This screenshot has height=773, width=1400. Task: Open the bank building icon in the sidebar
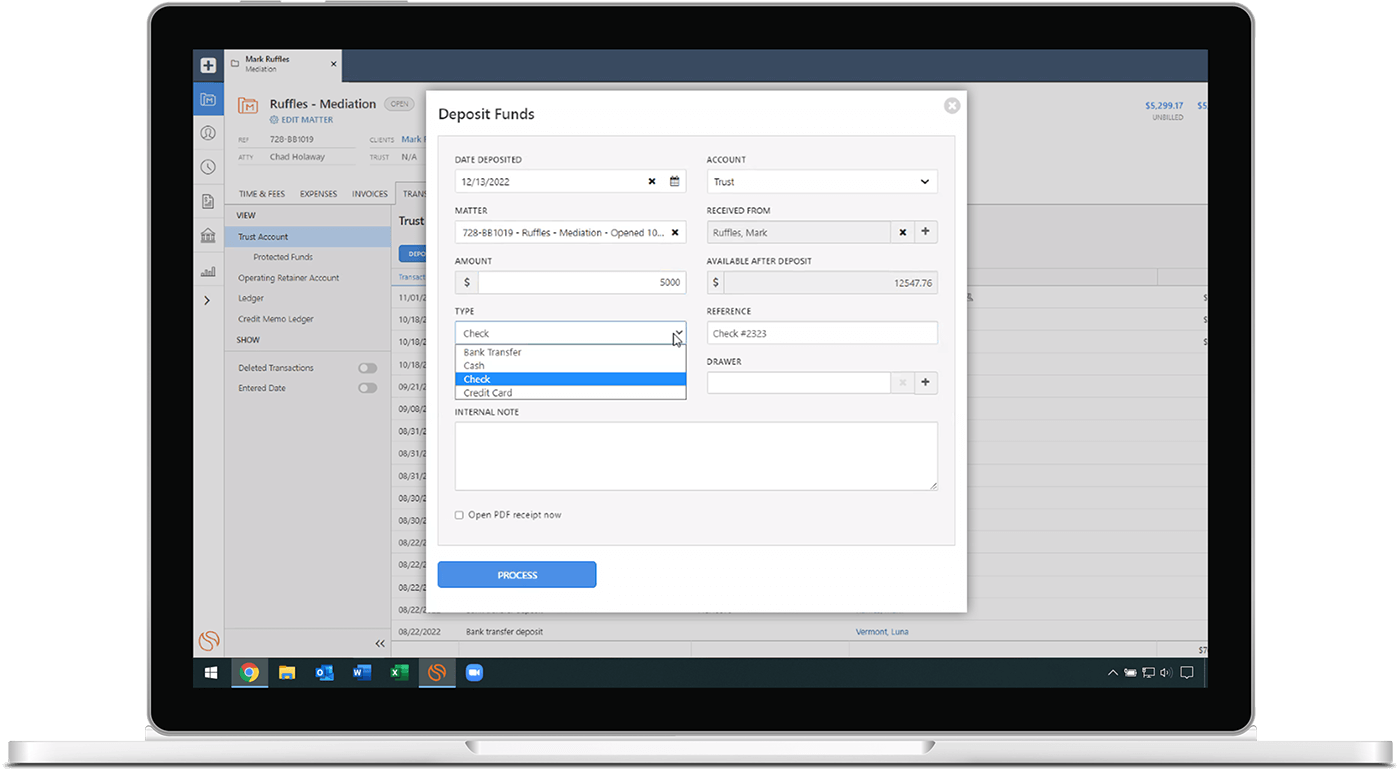(208, 236)
